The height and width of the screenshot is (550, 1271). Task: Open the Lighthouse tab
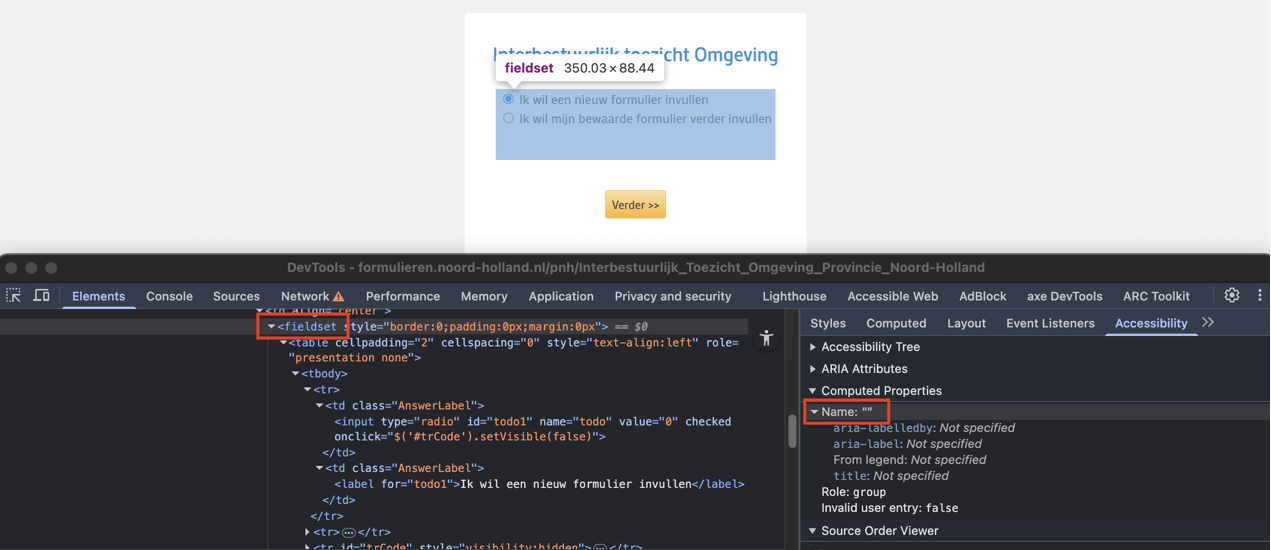[x=794, y=296]
